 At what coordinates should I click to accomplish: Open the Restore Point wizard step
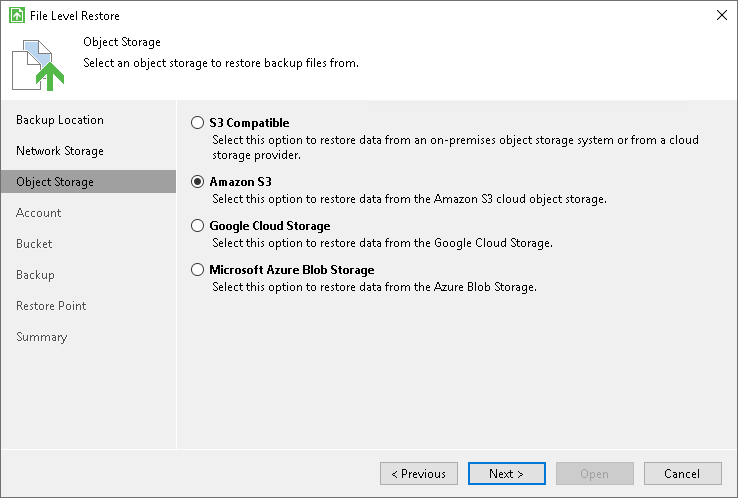click(x=51, y=306)
